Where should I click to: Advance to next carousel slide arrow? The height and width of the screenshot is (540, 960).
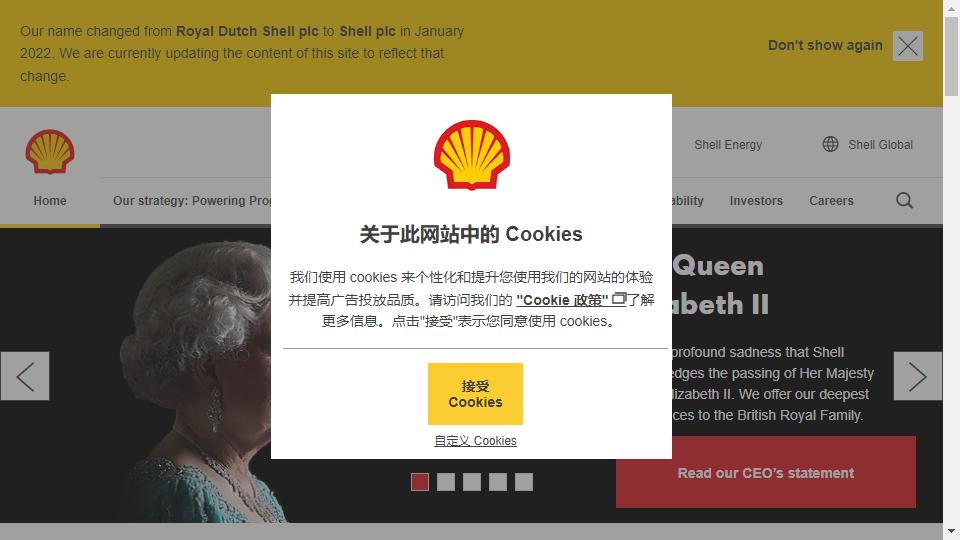tap(917, 376)
